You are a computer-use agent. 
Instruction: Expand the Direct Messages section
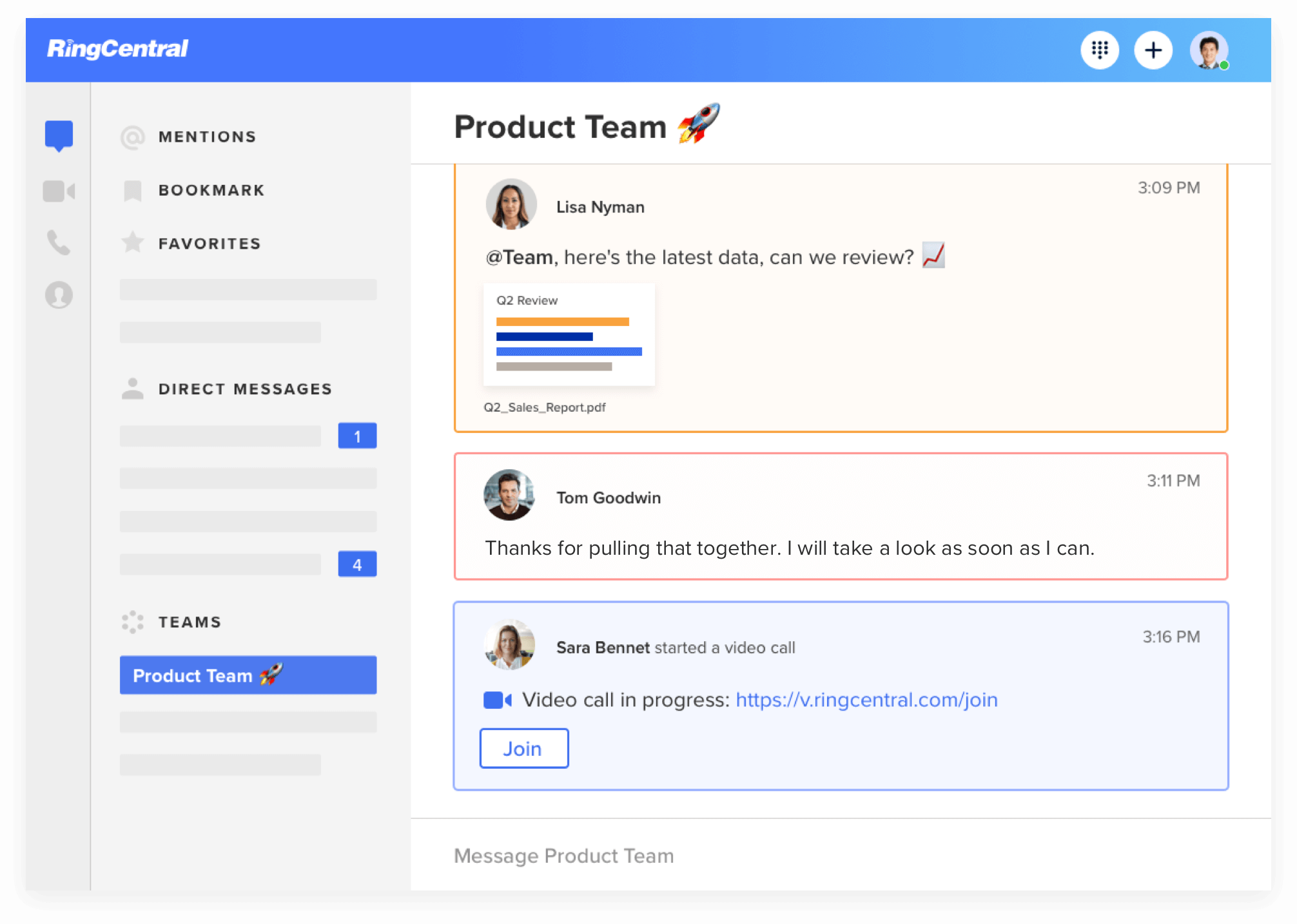245,389
